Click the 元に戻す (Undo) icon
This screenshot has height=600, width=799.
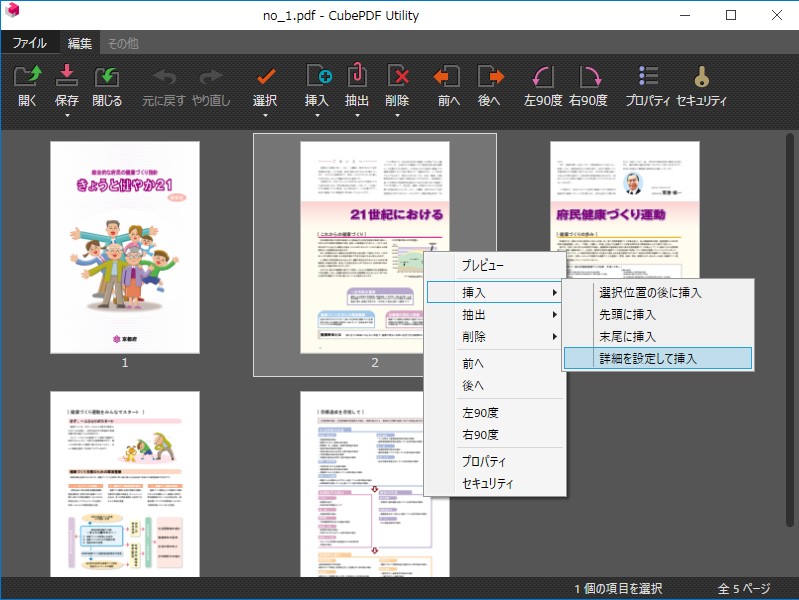(x=164, y=77)
